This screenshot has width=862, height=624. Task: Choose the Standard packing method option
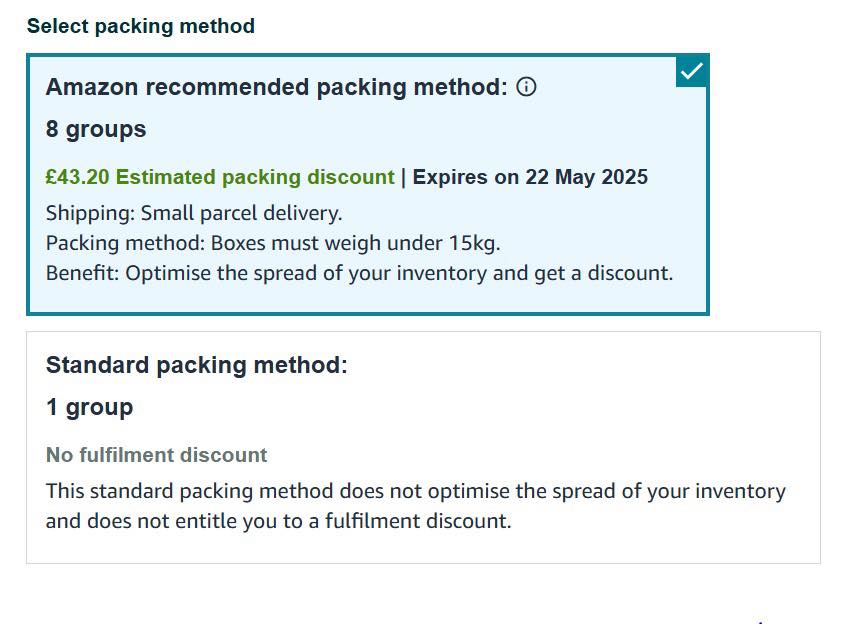[423, 448]
